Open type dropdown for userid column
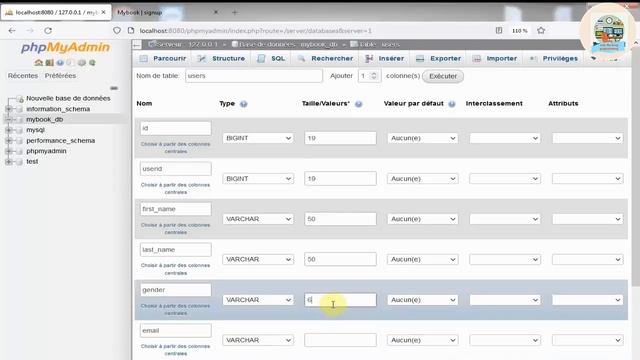The height and width of the screenshot is (360, 640). [258, 178]
